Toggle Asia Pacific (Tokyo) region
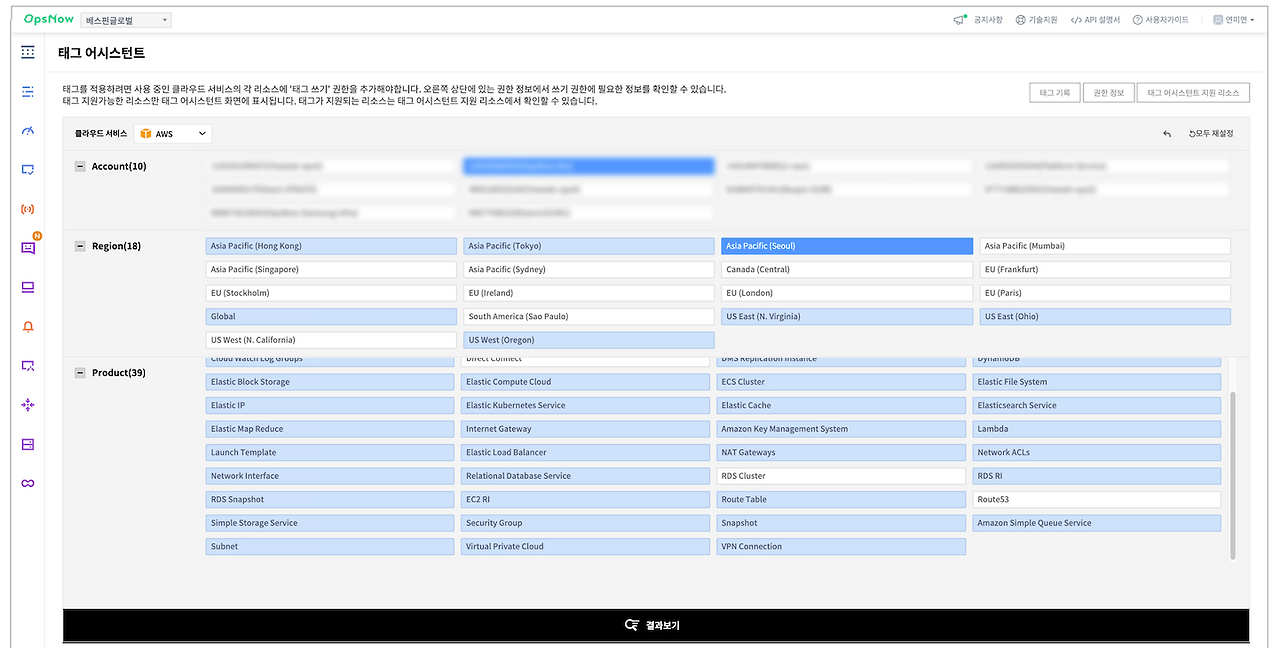The image size is (1280, 648). click(588, 246)
